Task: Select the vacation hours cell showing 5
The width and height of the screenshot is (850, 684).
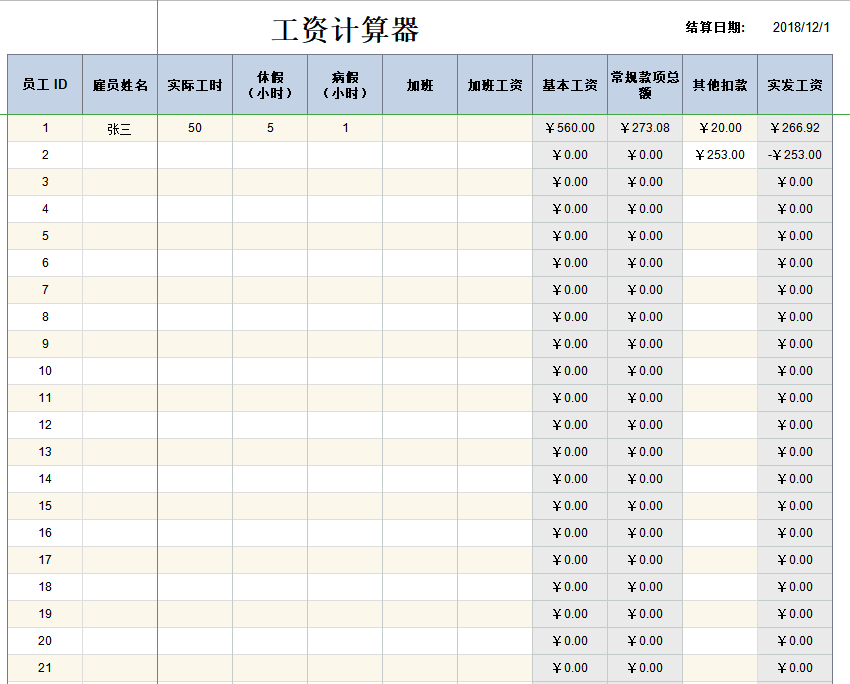Action: [x=270, y=128]
